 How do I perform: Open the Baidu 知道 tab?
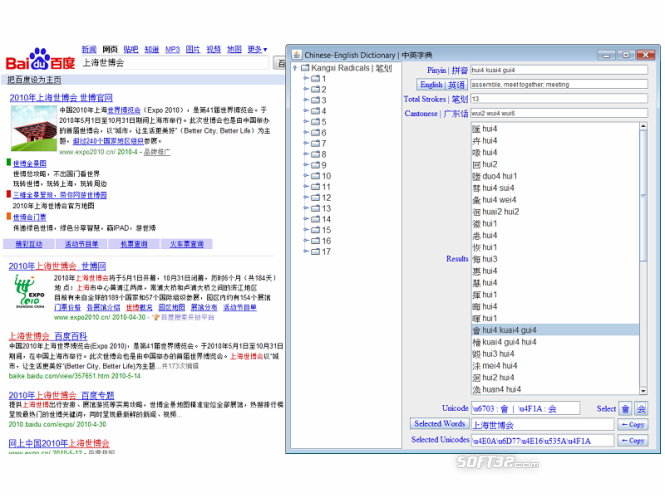[151, 49]
